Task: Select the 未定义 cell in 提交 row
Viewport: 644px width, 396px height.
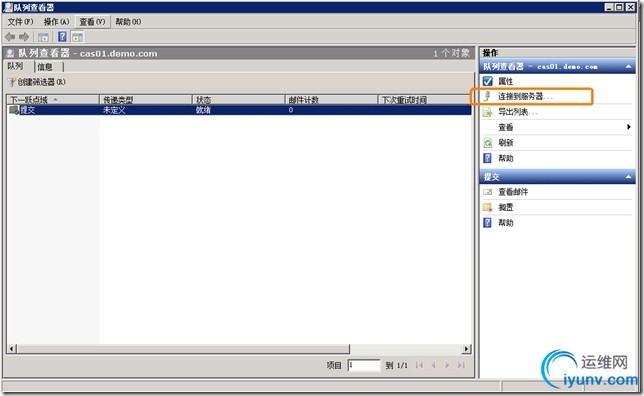Action: [114, 110]
